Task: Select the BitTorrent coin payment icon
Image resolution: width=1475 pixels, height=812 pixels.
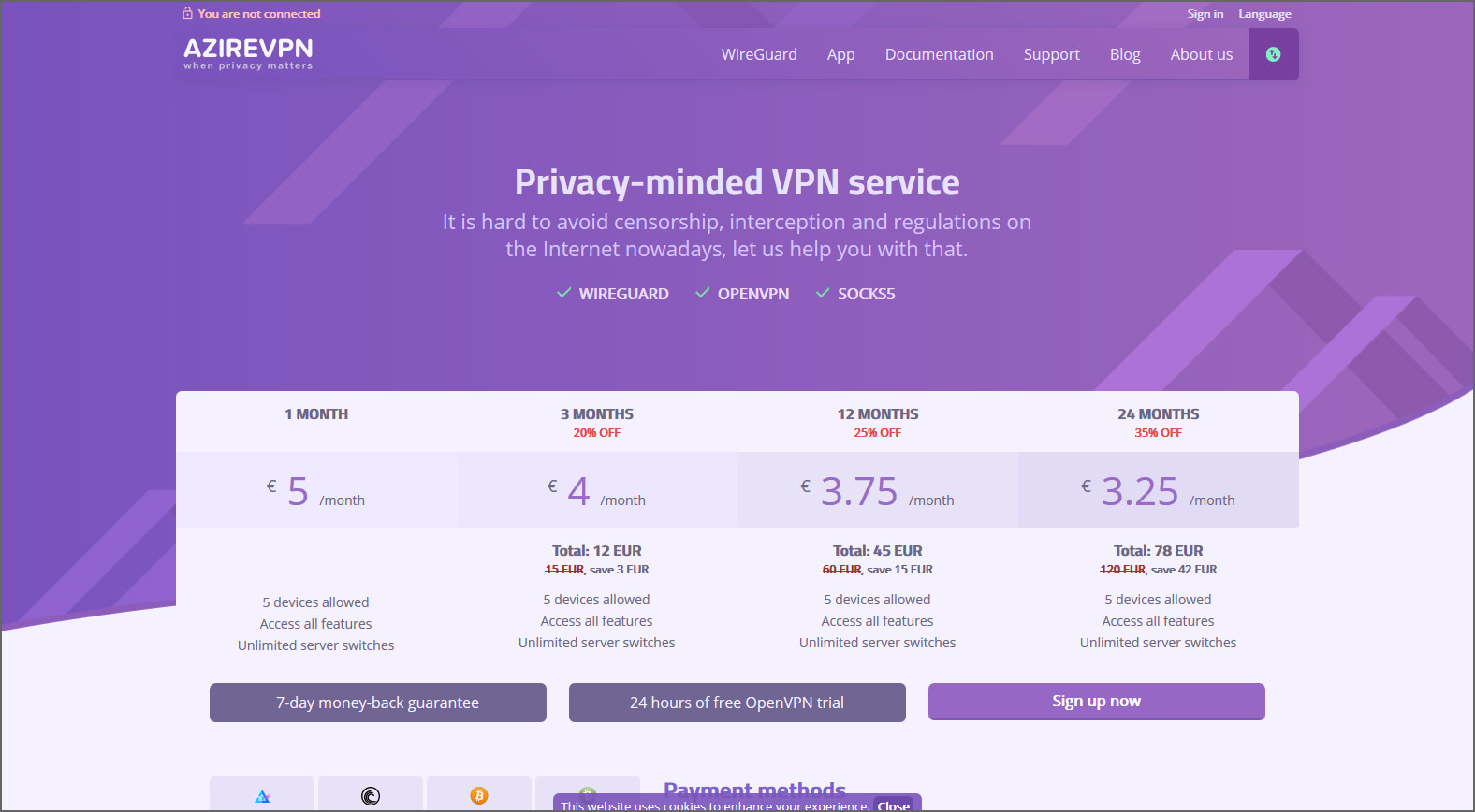Action: click(371, 796)
